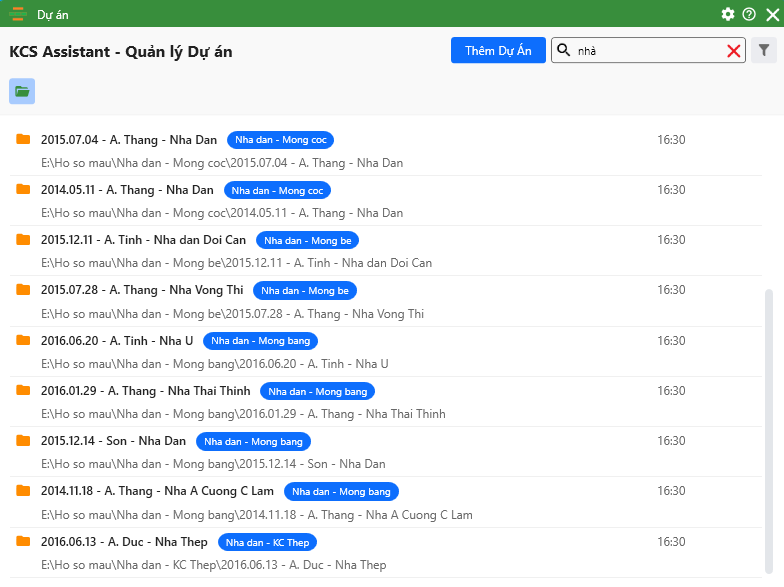This screenshot has height=587, width=784.
Task: Click folder icon of 2015.07.04 project
Action: [23, 139]
